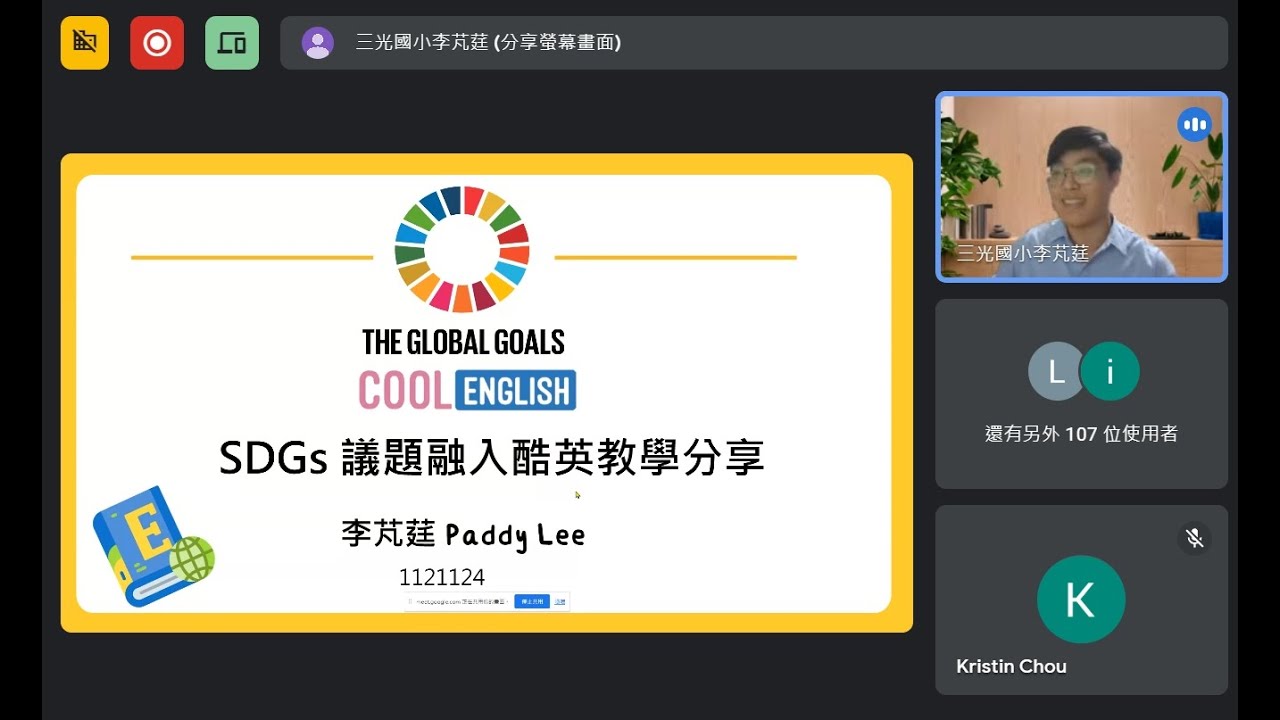The height and width of the screenshot is (720, 1280).
Task: Click the speaking audio indicator on presenter tile
Action: click(x=1194, y=125)
